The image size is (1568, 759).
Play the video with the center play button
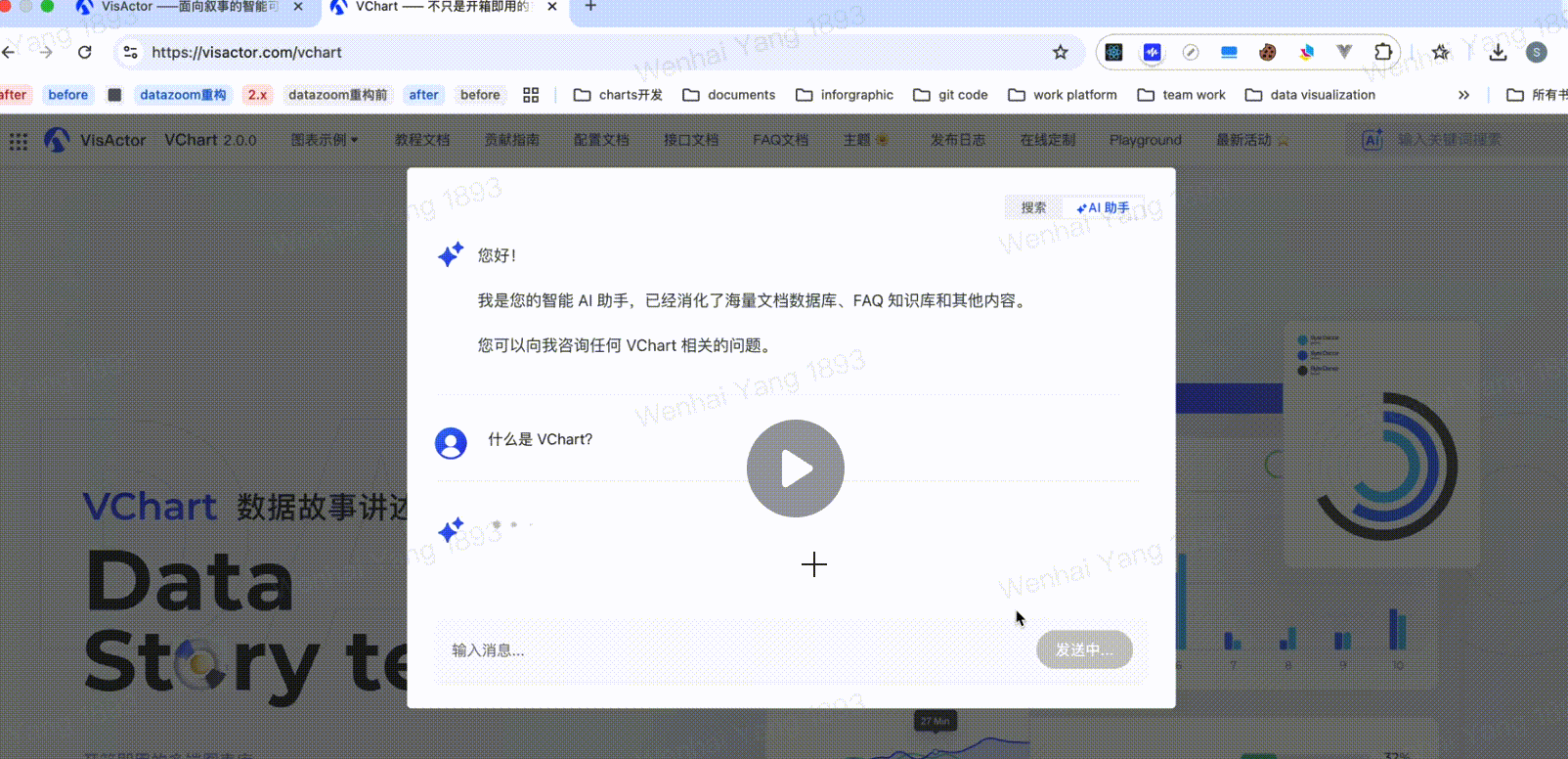(x=796, y=469)
